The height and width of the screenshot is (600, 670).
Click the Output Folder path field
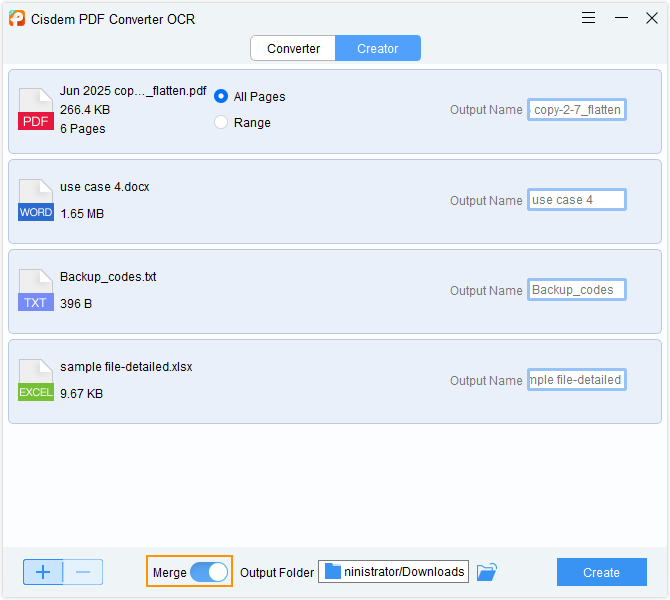393,572
